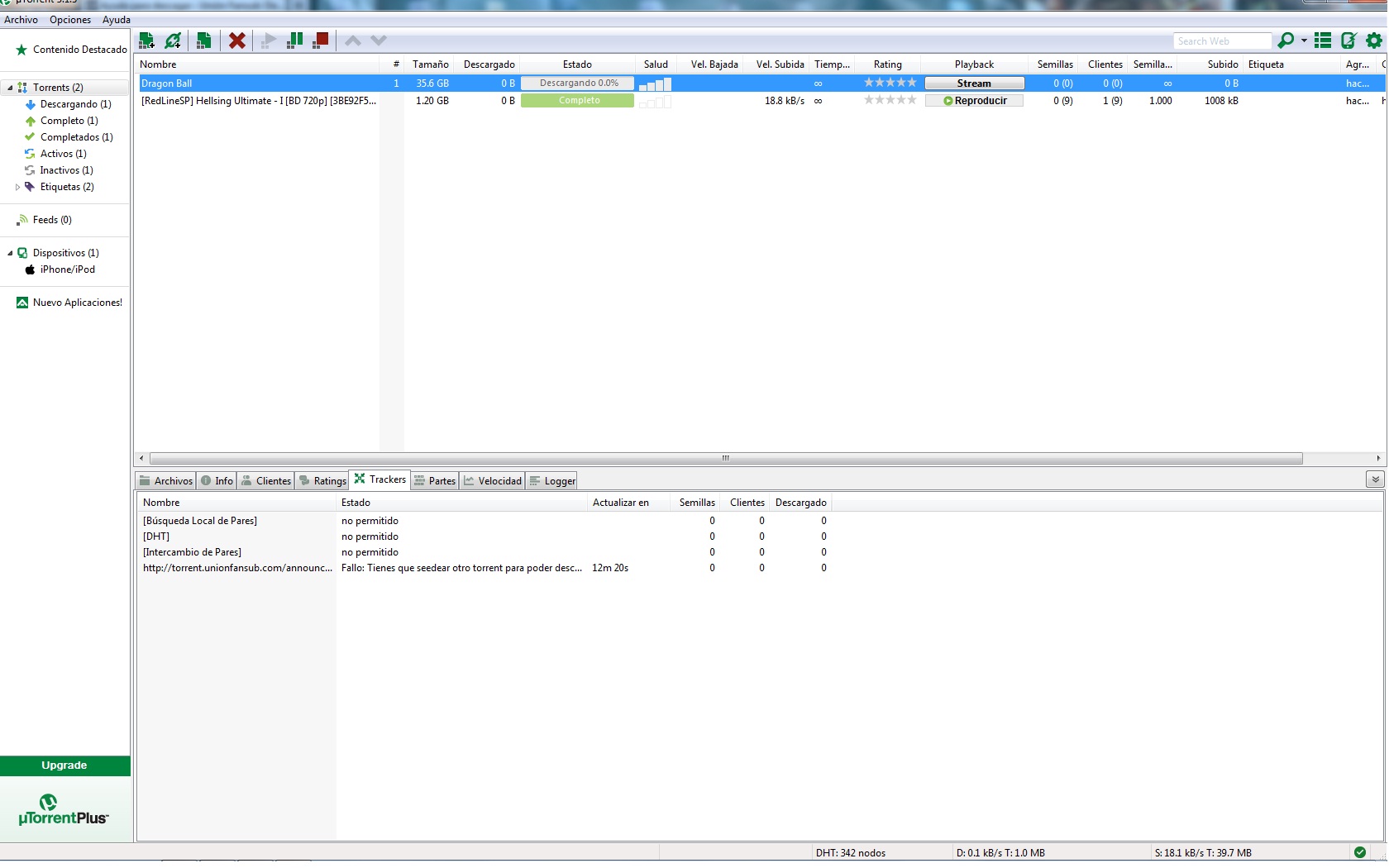Click the Add Torrent toolbar icon
The image size is (1389, 868).
[147, 41]
